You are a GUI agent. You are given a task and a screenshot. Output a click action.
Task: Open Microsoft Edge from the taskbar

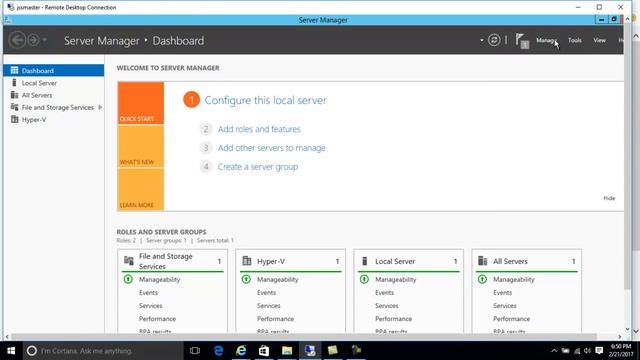[218, 351]
